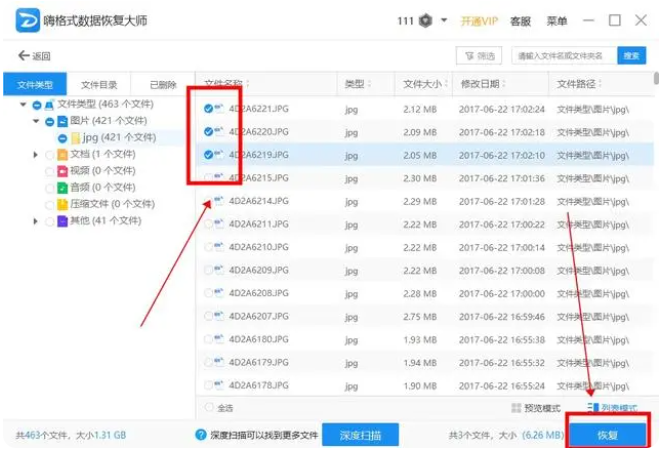Switch to 预览模式 preview mode
Image resolution: width=665 pixels, height=453 pixels.
[x=536, y=408]
